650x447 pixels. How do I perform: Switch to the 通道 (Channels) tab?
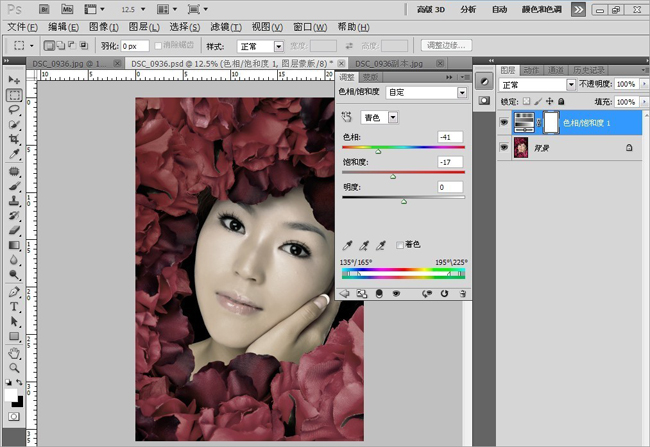point(555,70)
